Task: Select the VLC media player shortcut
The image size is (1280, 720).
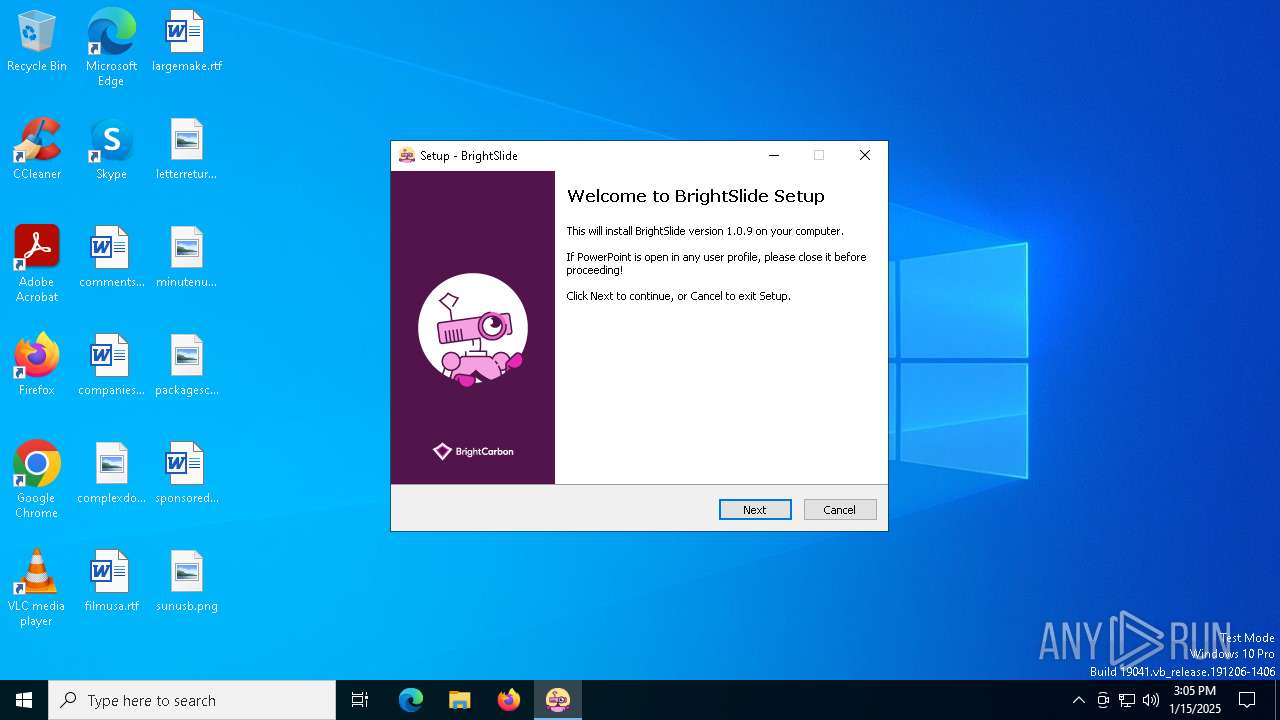Action: (x=37, y=588)
